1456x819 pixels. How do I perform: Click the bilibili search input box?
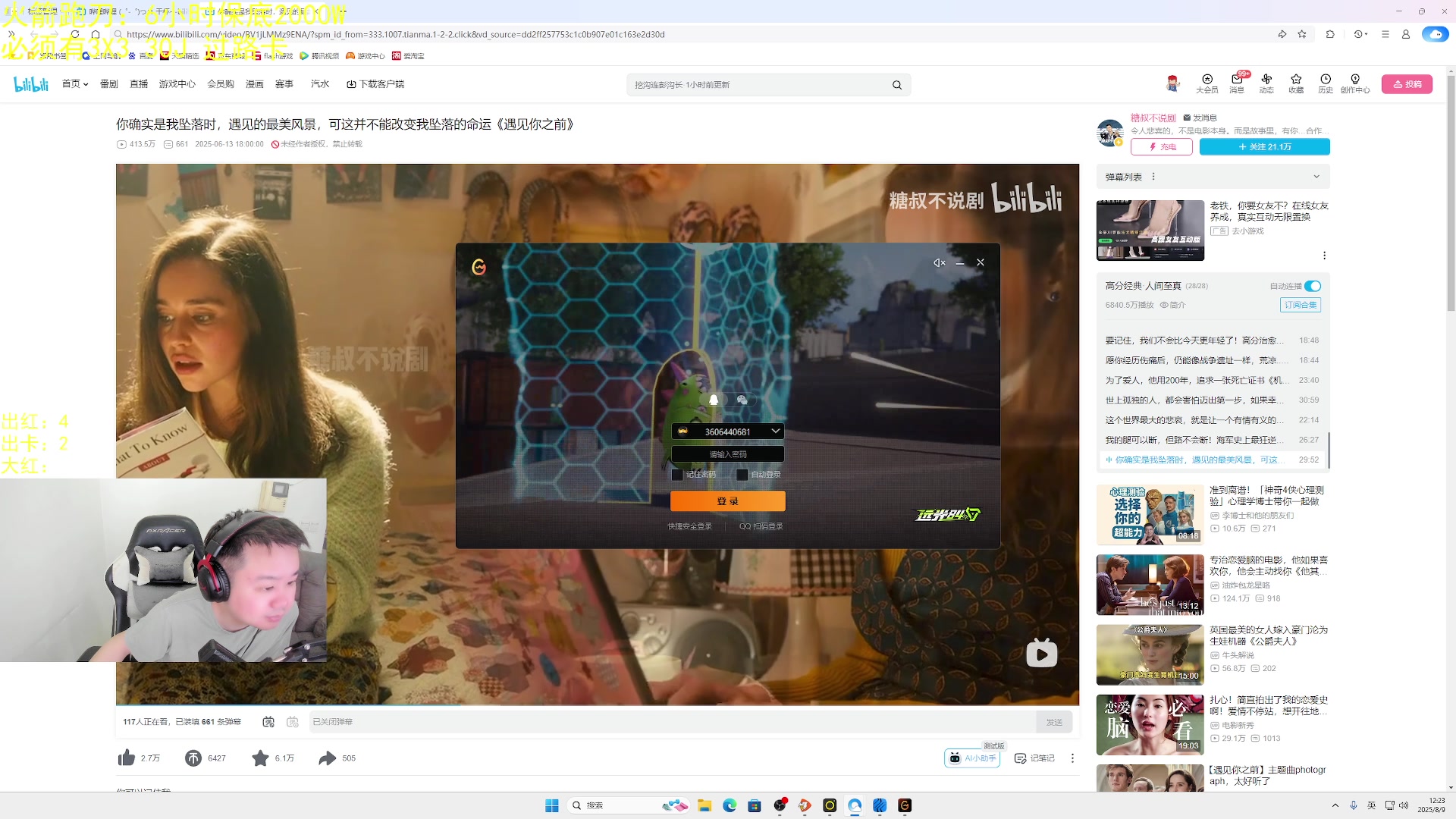[x=758, y=85]
